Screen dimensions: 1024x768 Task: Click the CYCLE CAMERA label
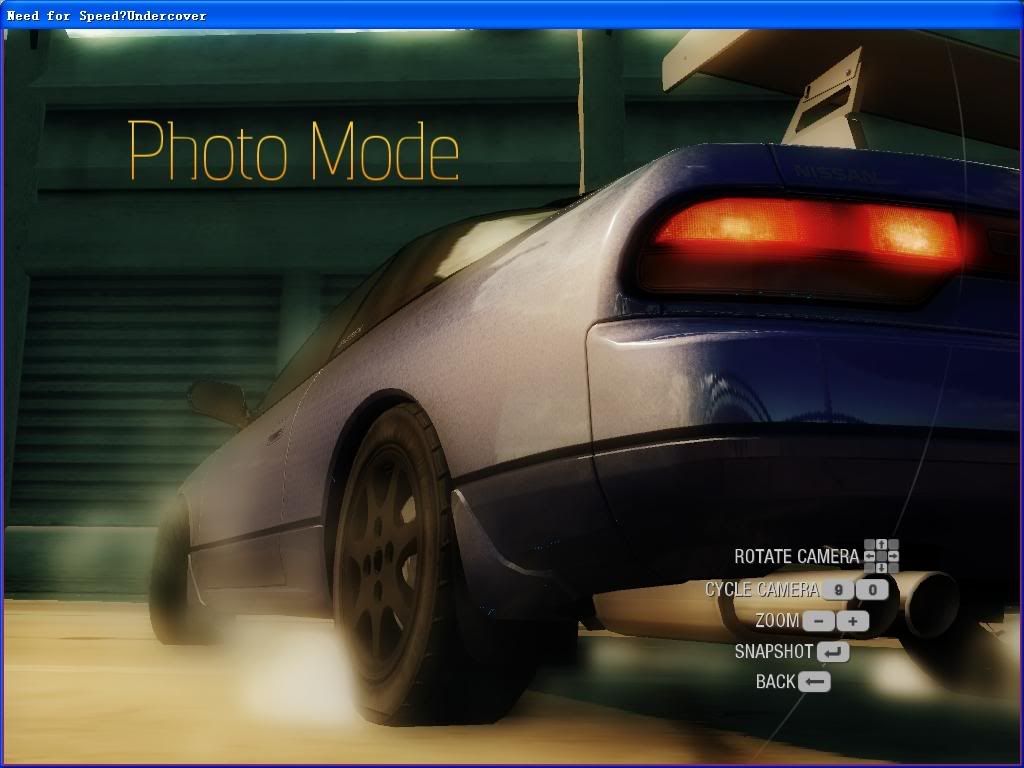[x=762, y=590]
